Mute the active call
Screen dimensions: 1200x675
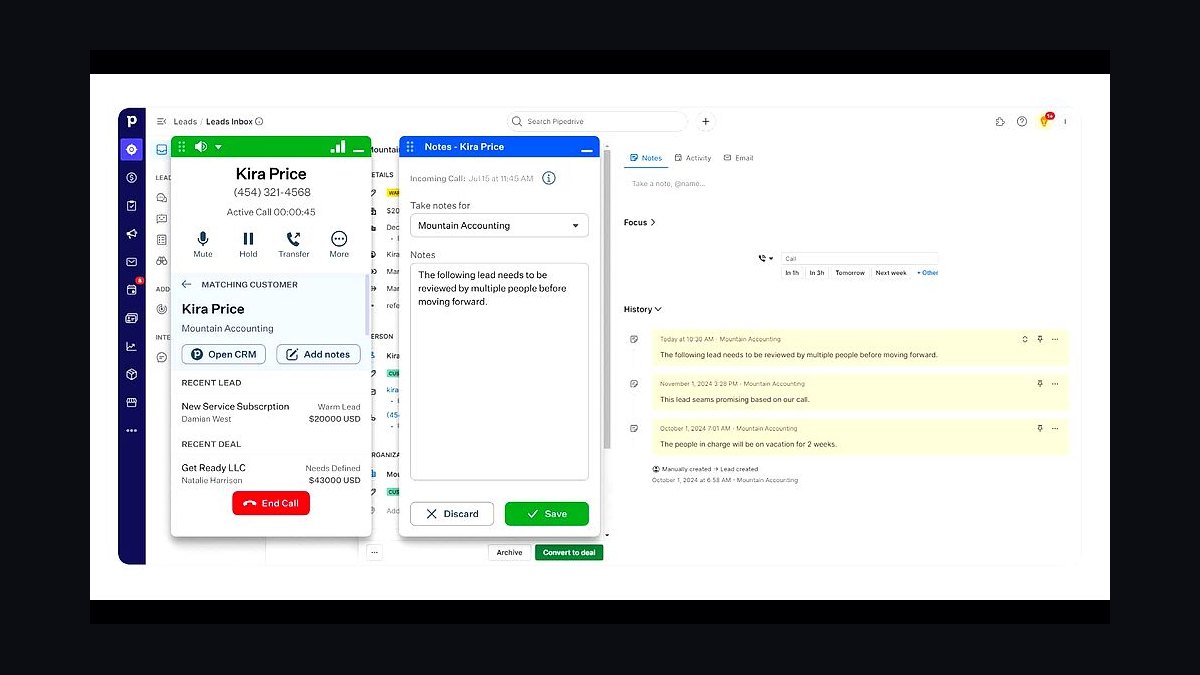click(203, 244)
